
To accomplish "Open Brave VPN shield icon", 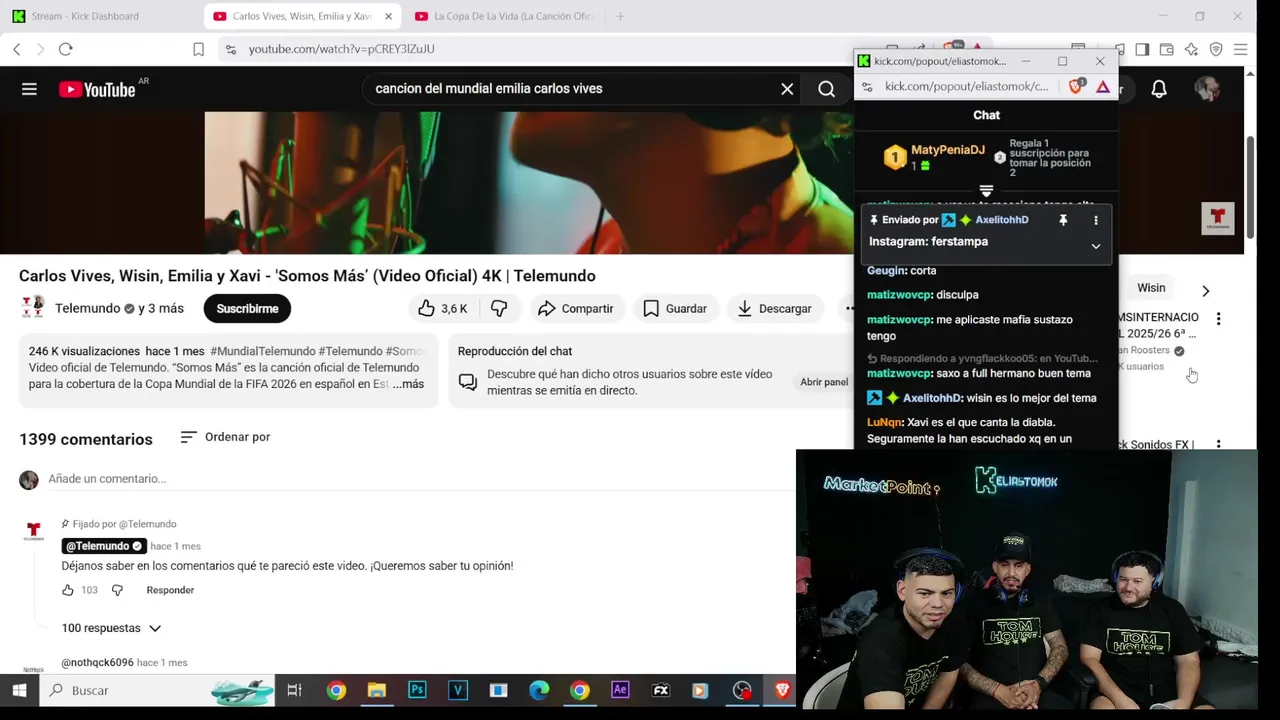I will pos(1216,49).
